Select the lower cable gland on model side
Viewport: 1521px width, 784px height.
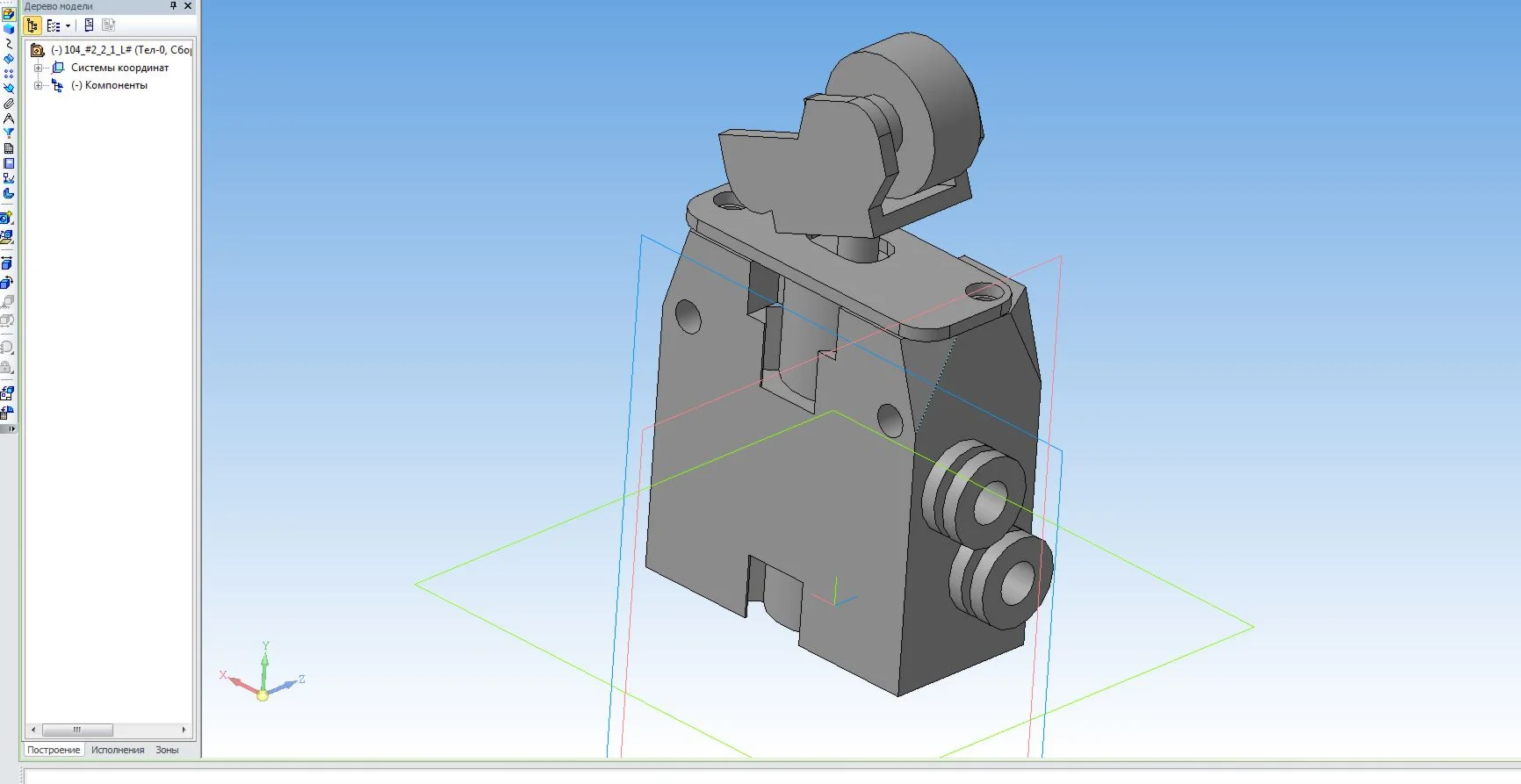pyautogui.click(x=1001, y=579)
